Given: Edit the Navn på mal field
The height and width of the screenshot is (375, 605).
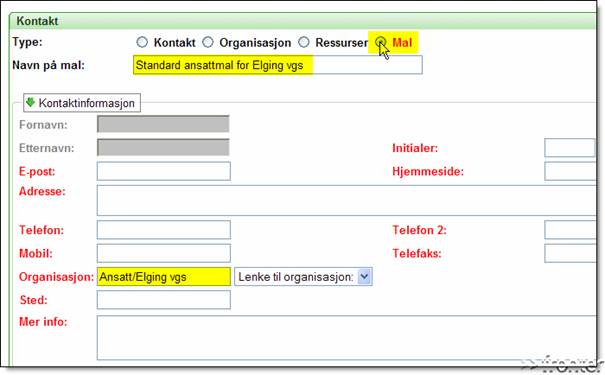Looking at the screenshot, I should click(x=278, y=65).
